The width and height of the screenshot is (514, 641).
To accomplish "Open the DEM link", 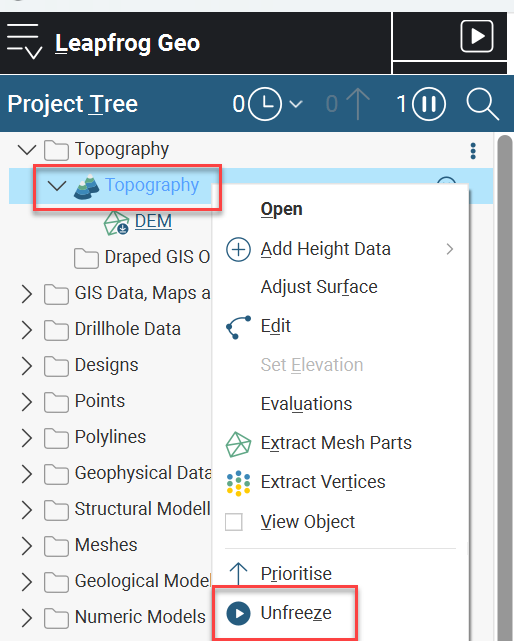I will 153,221.
